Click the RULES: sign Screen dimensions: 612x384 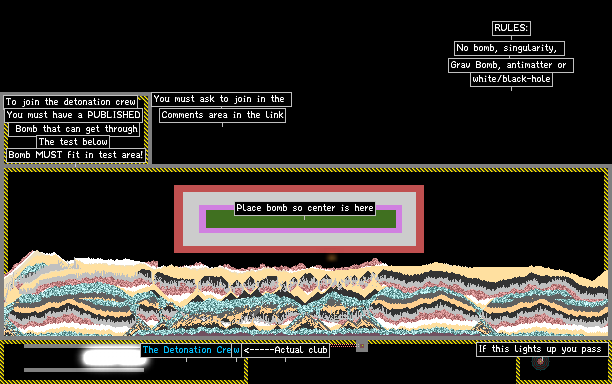click(x=511, y=28)
